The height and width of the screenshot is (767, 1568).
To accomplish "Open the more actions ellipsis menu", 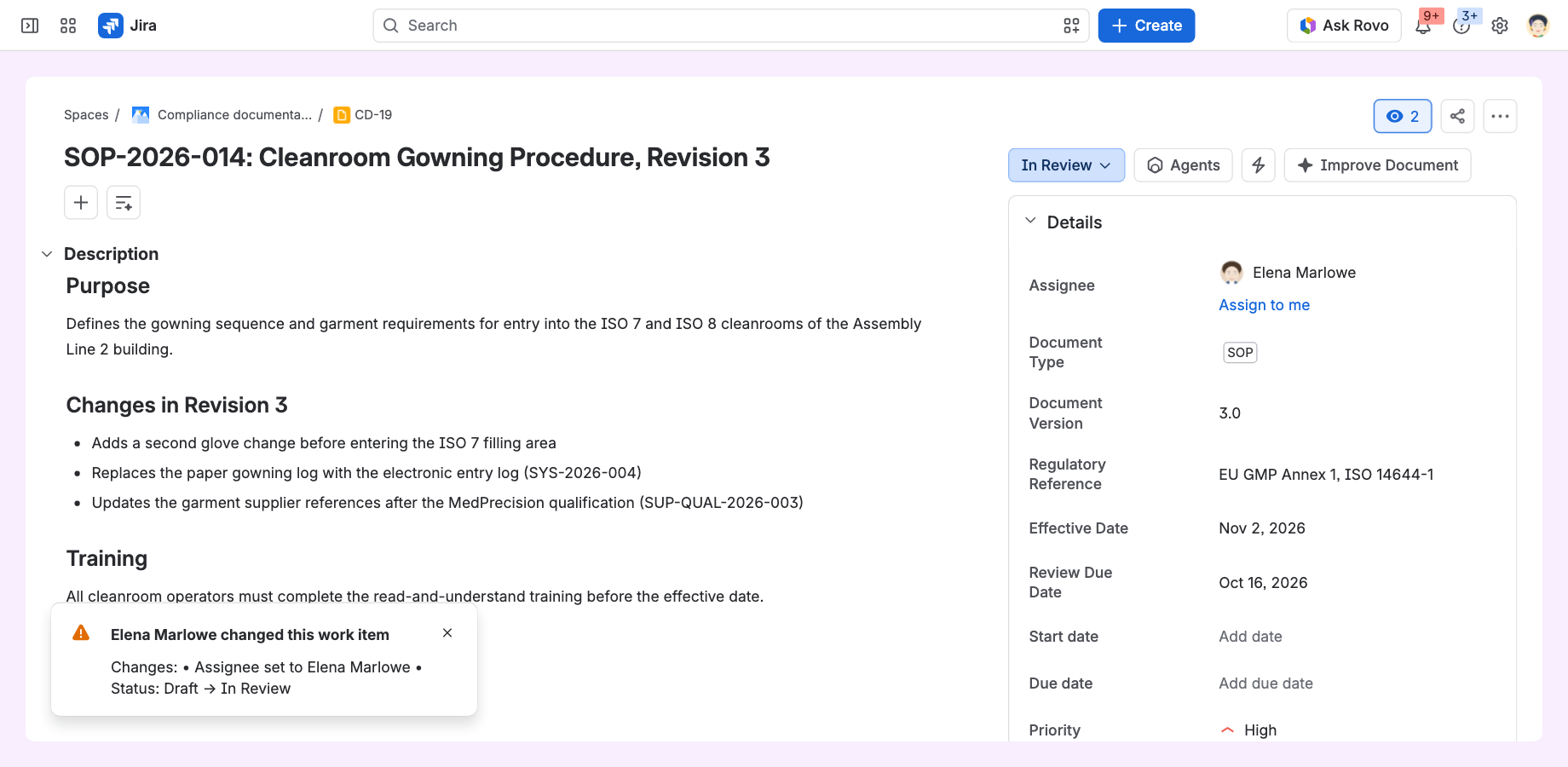I will tap(1501, 116).
